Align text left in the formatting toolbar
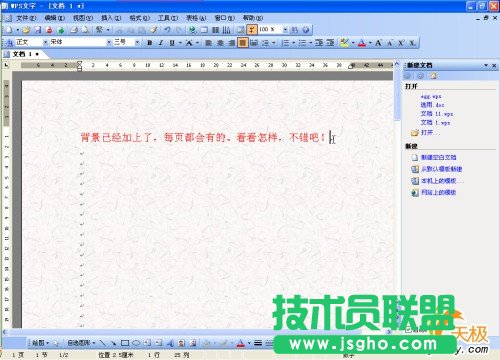500x360 pixels. [208, 43]
